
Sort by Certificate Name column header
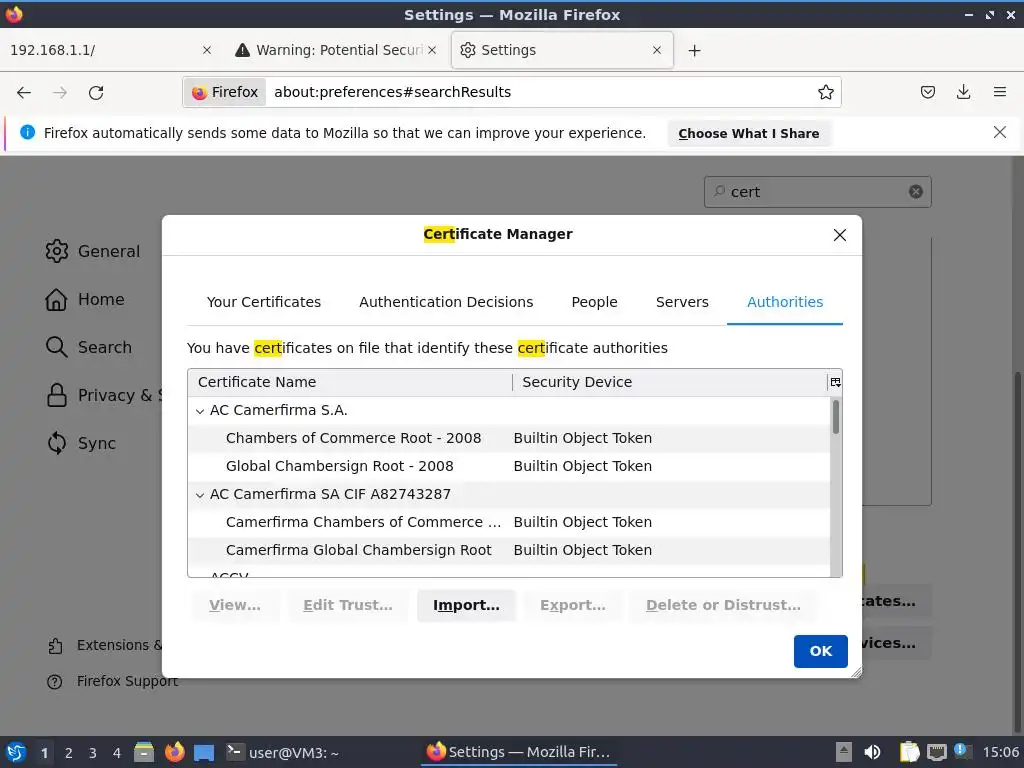click(350, 382)
